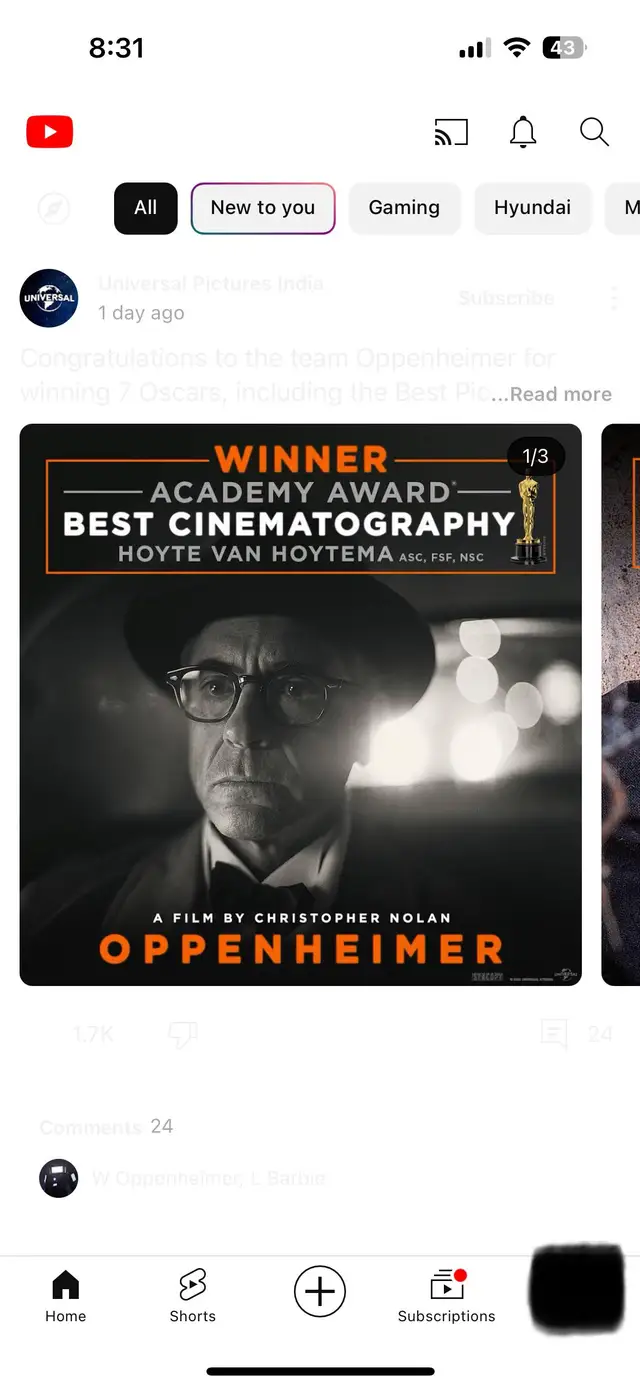
Task: Open notifications bell icon
Action: (x=523, y=132)
